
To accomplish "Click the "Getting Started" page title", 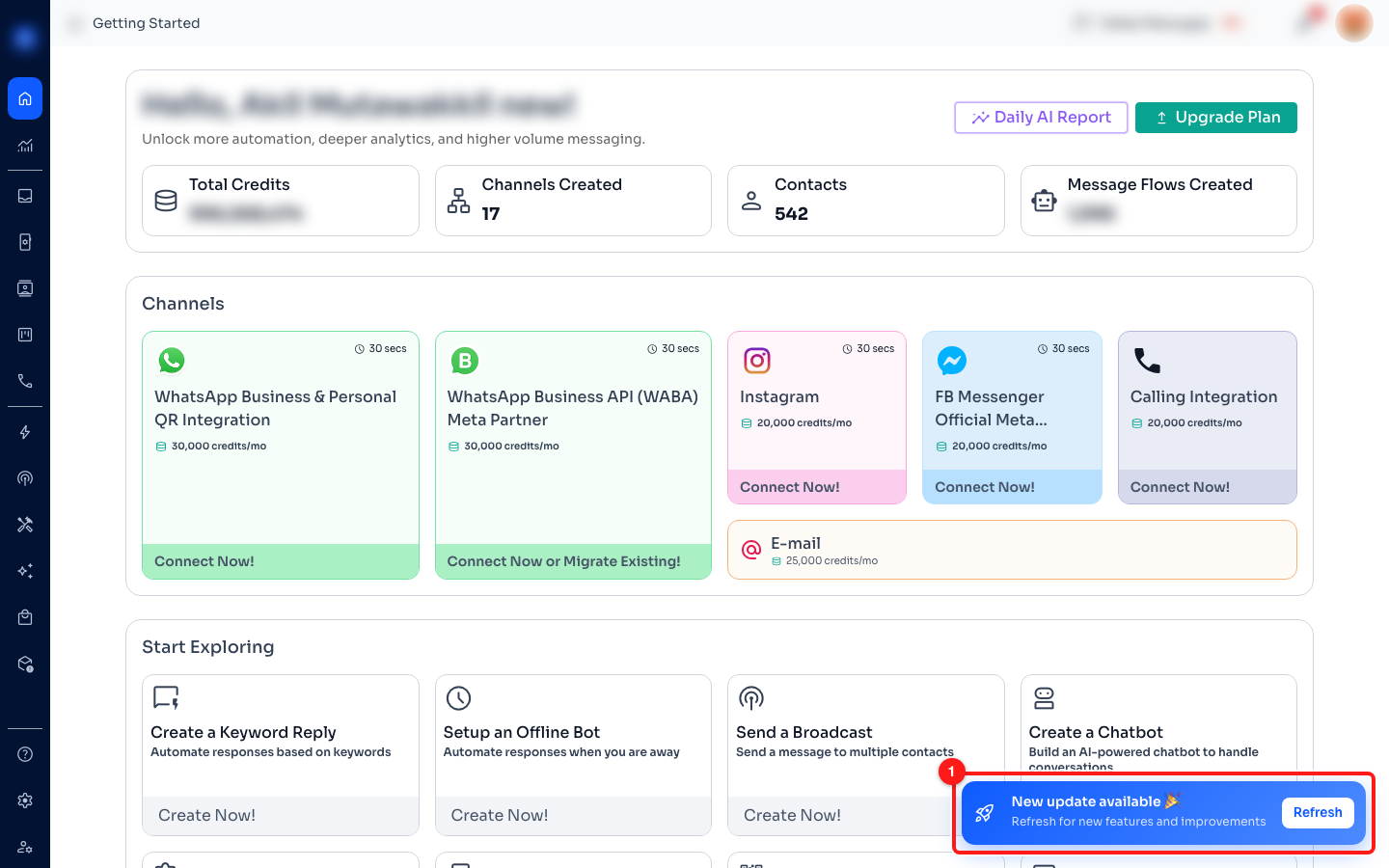I will click(147, 23).
